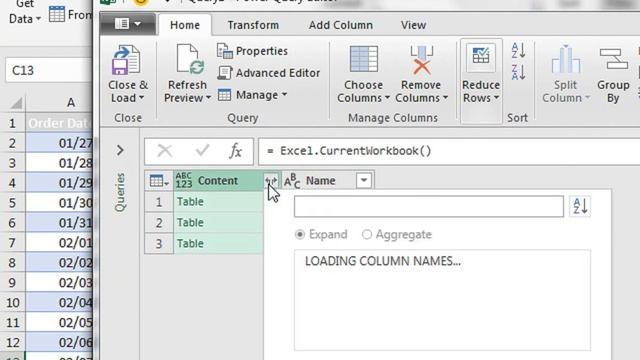The height and width of the screenshot is (360, 640).
Task: Click the Content column data type icon
Action: point(184,180)
